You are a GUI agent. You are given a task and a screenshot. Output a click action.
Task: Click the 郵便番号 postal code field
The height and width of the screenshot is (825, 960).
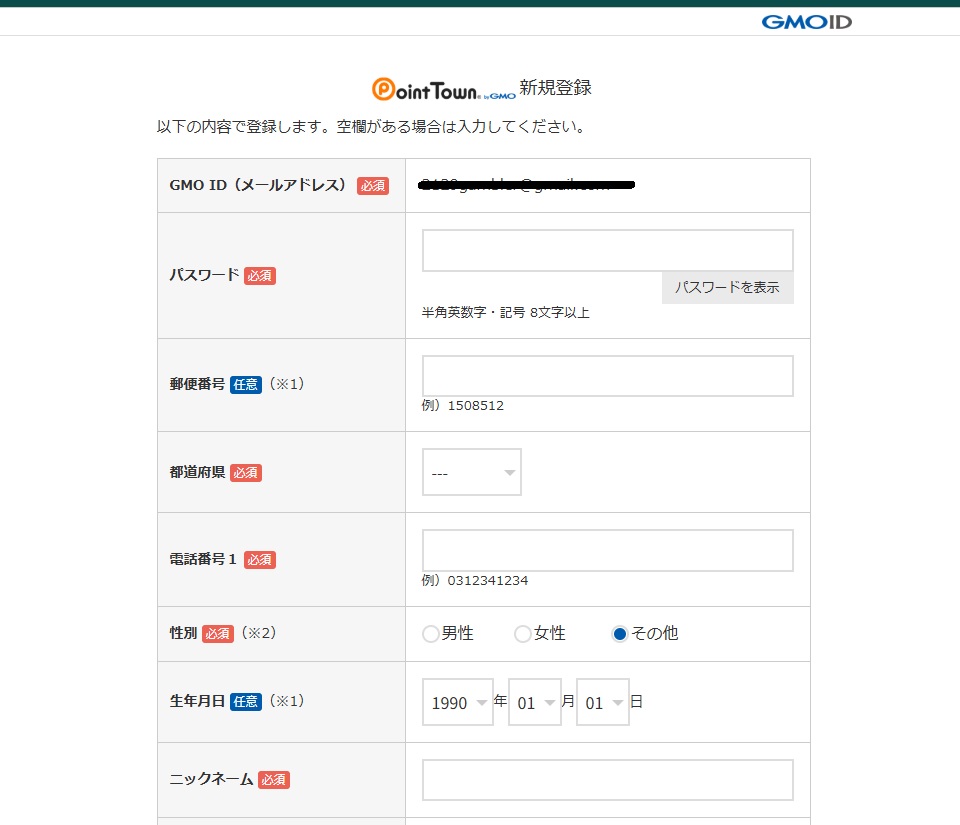pyautogui.click(x=607, y=376)
